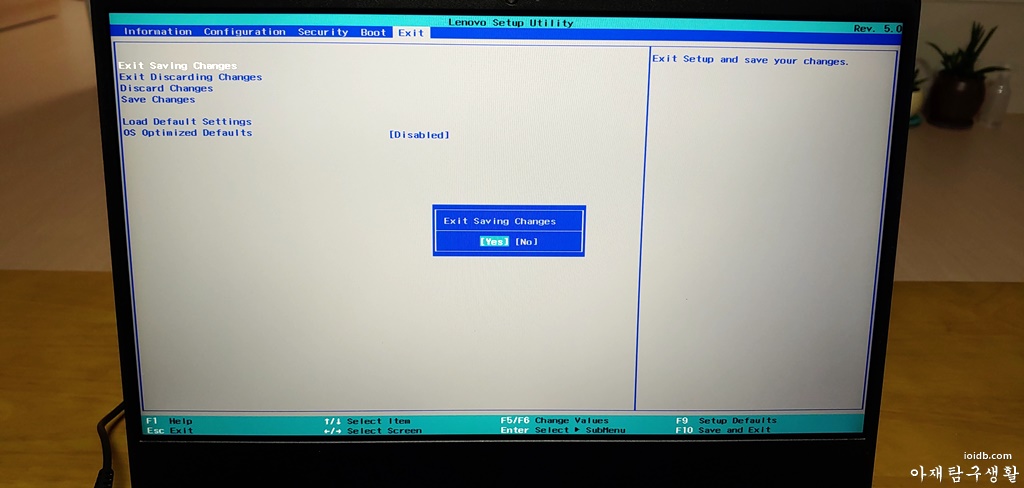Viewport: 1024px width, 488px height.
Task: Click the Select Screen legend entry
Action: (373, 431)
